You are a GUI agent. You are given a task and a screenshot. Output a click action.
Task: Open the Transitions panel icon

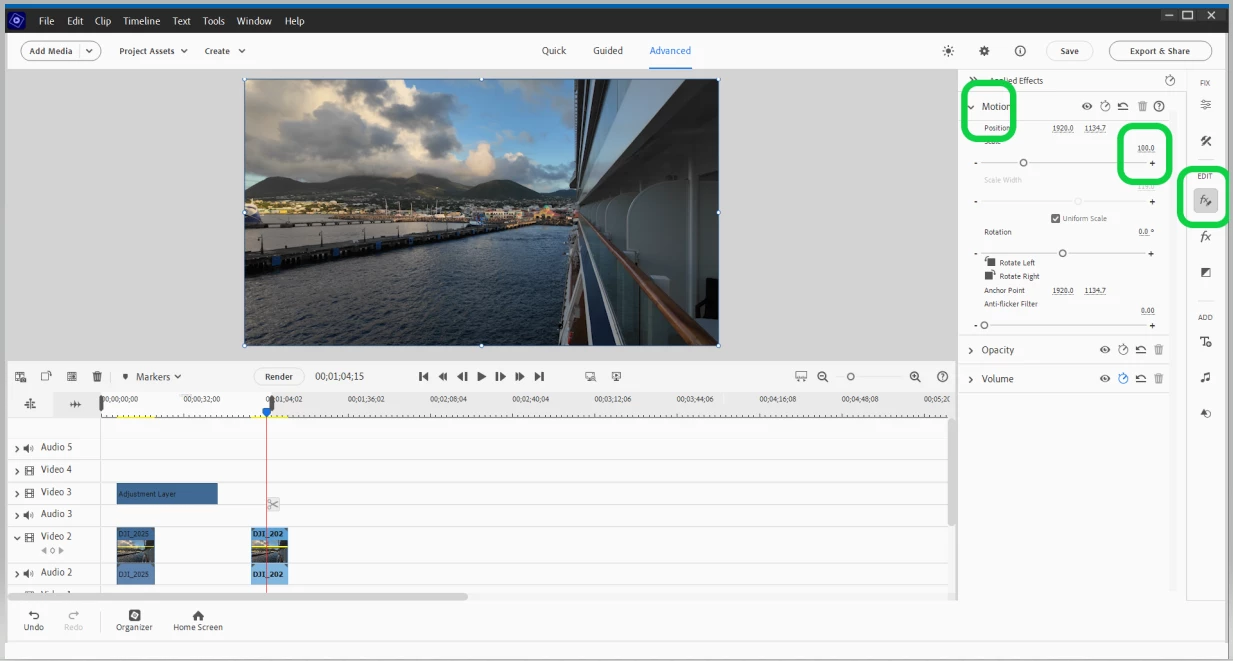pyautogui.click(x=1205, y=272)
